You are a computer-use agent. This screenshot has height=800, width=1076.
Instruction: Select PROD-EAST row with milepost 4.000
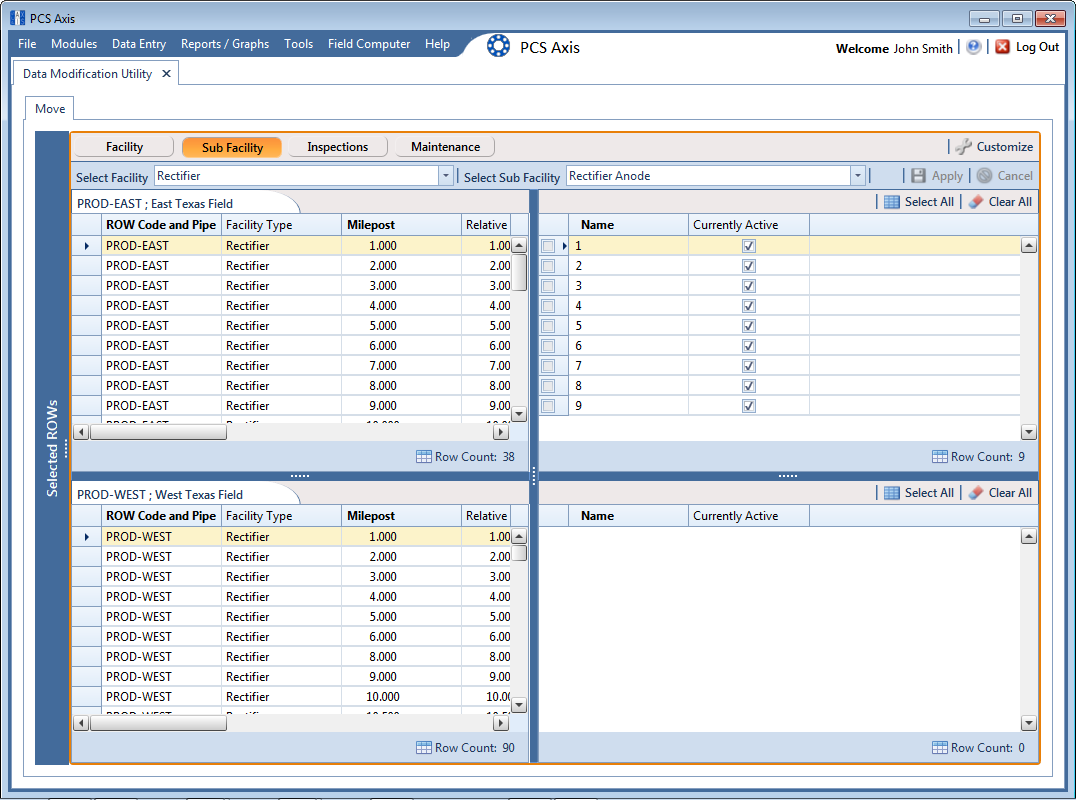[x=292, y=306]
